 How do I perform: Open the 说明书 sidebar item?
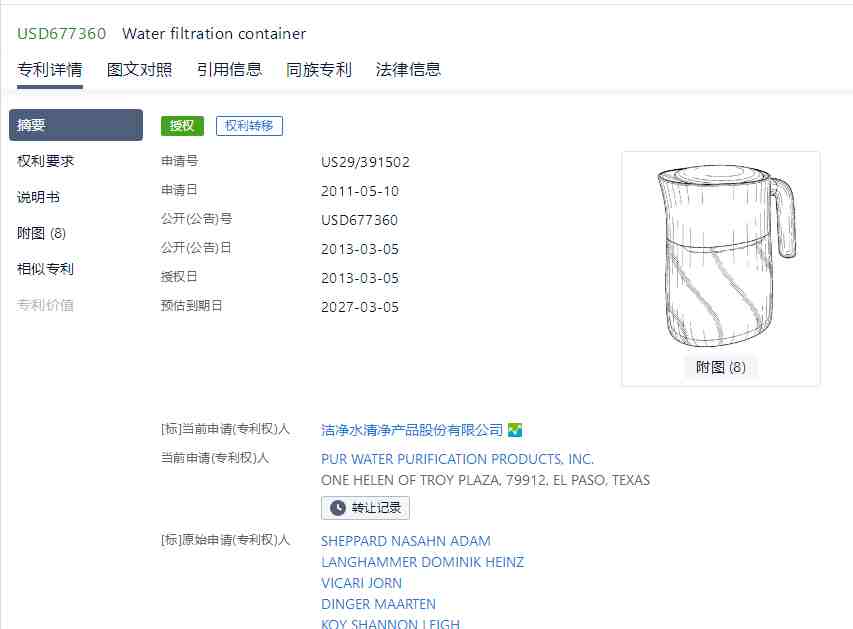tap(38, 197)
